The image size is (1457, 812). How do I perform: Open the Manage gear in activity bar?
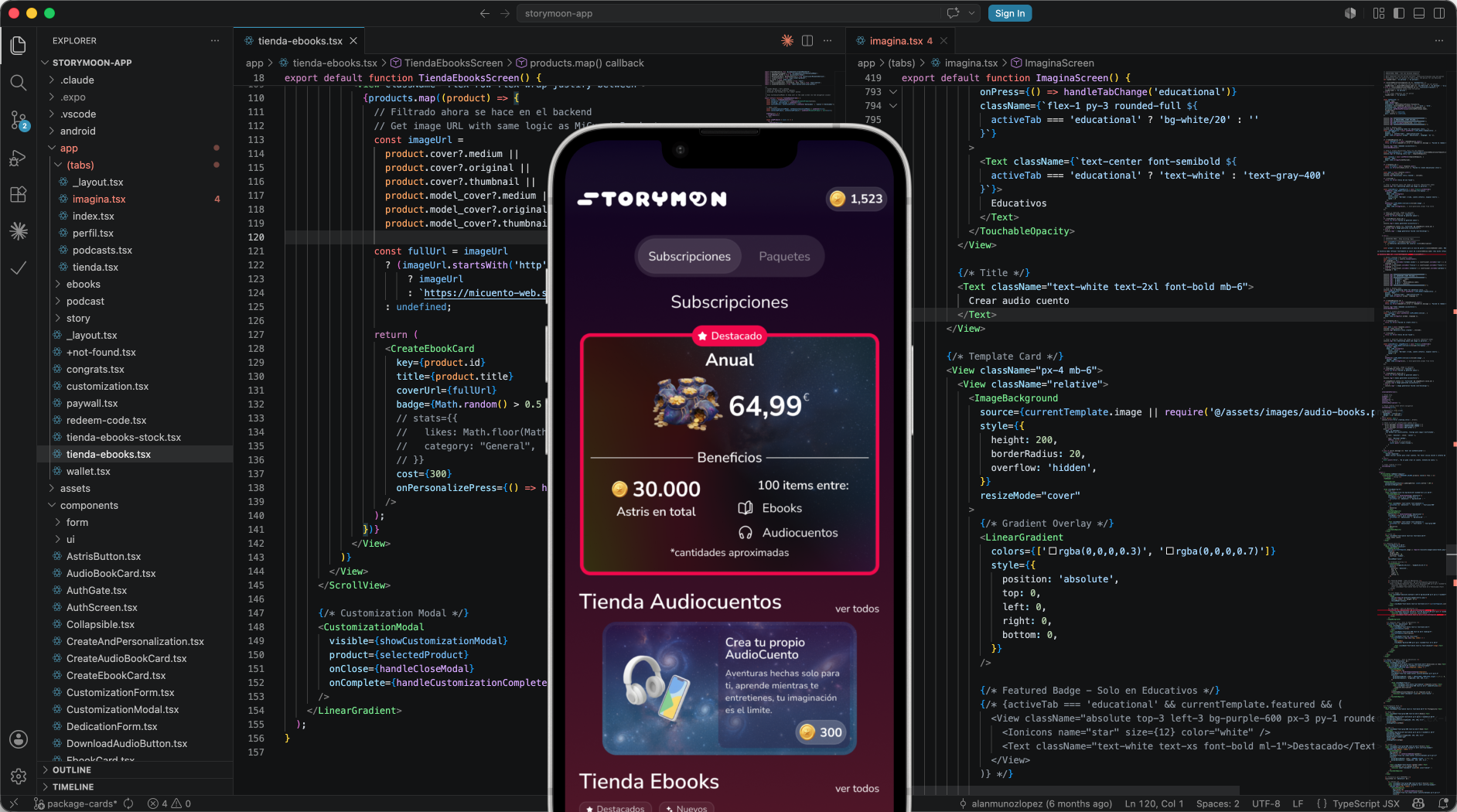tap(19, 776)
